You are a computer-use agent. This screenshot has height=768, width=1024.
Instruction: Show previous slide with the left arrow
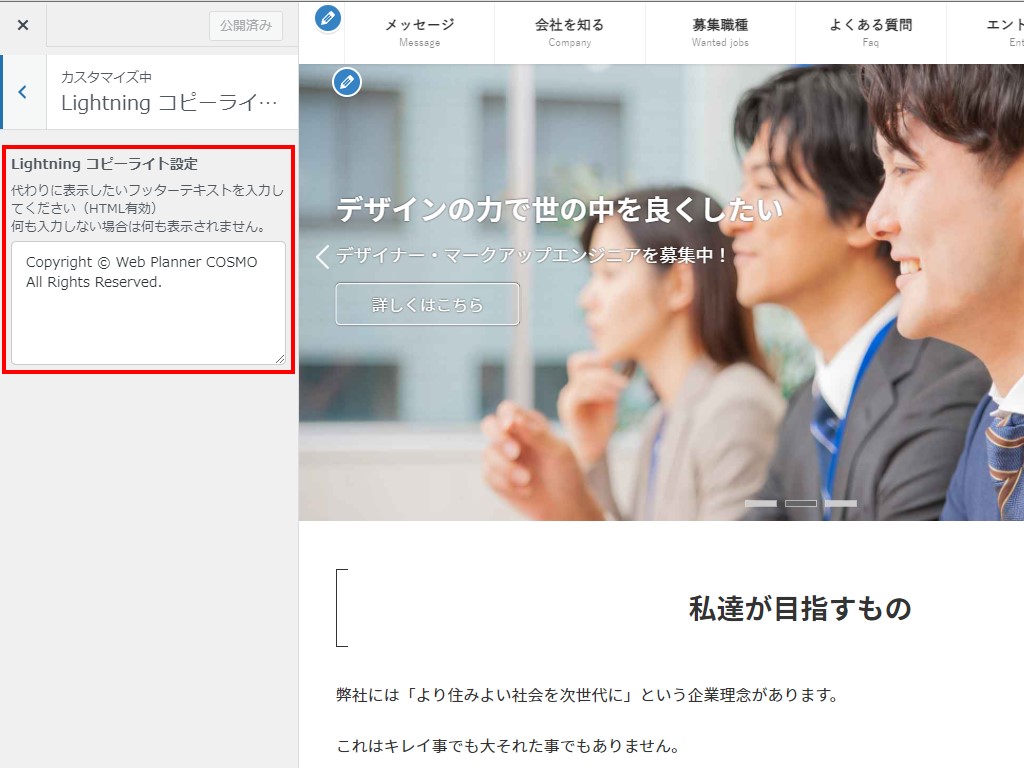322,257
